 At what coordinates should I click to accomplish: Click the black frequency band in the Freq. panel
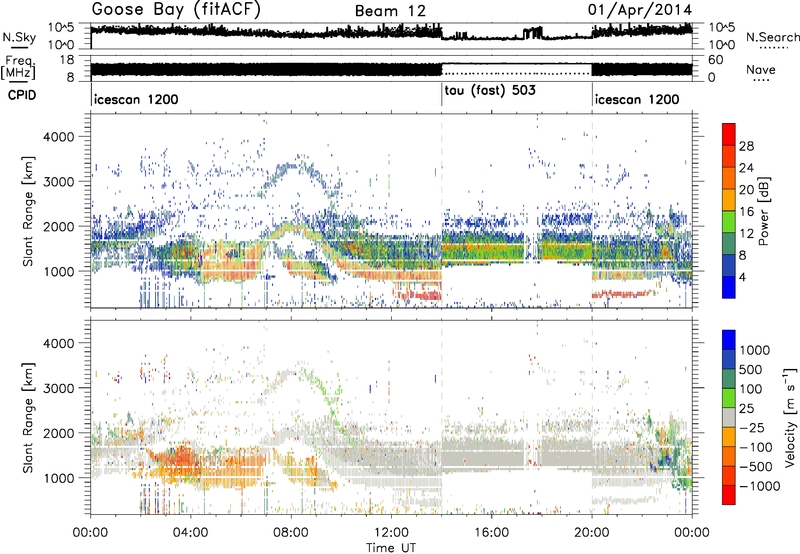pos(266,69)
